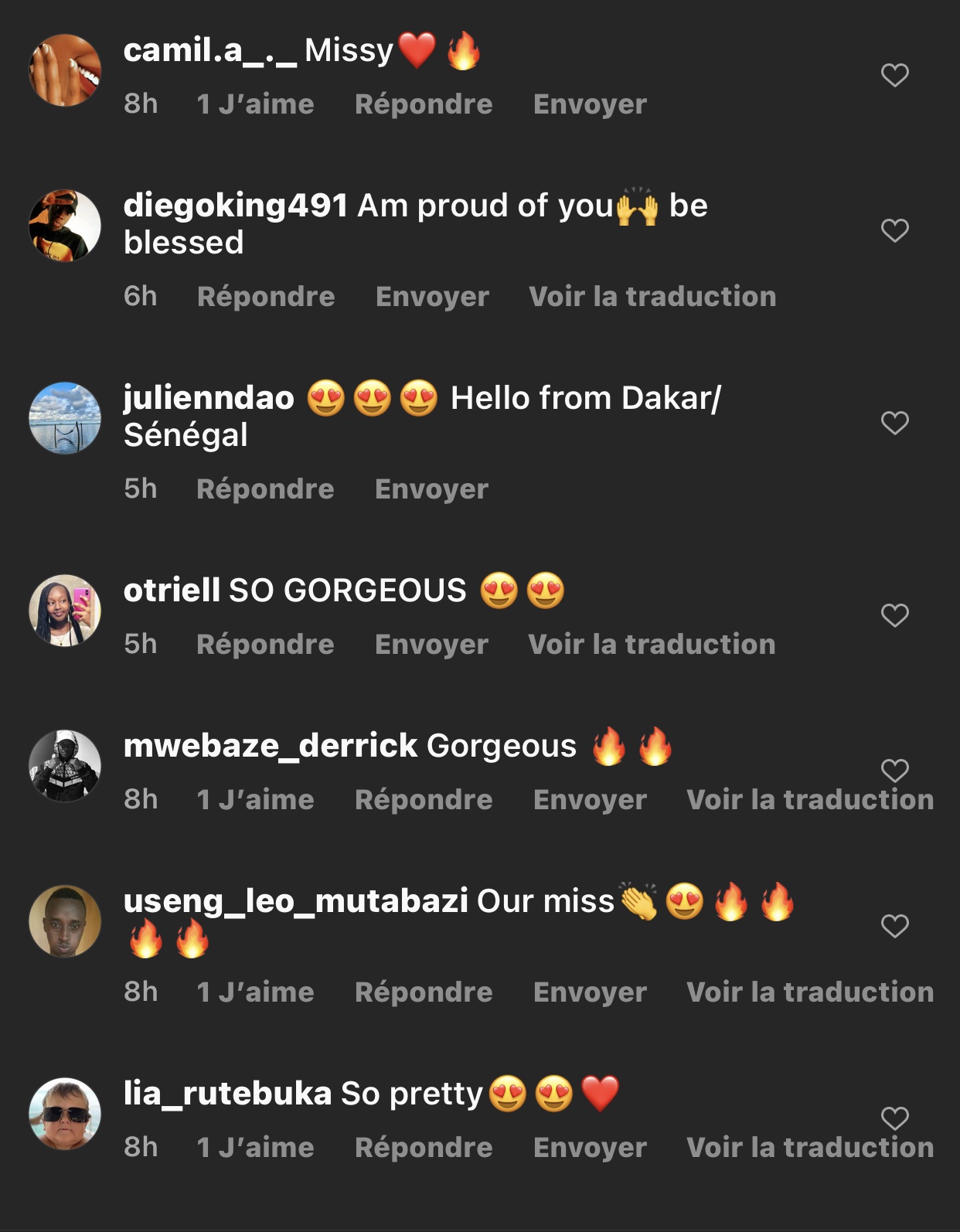Show translation of otriell's comment
960x1232 pixels.
click(652, 645)
